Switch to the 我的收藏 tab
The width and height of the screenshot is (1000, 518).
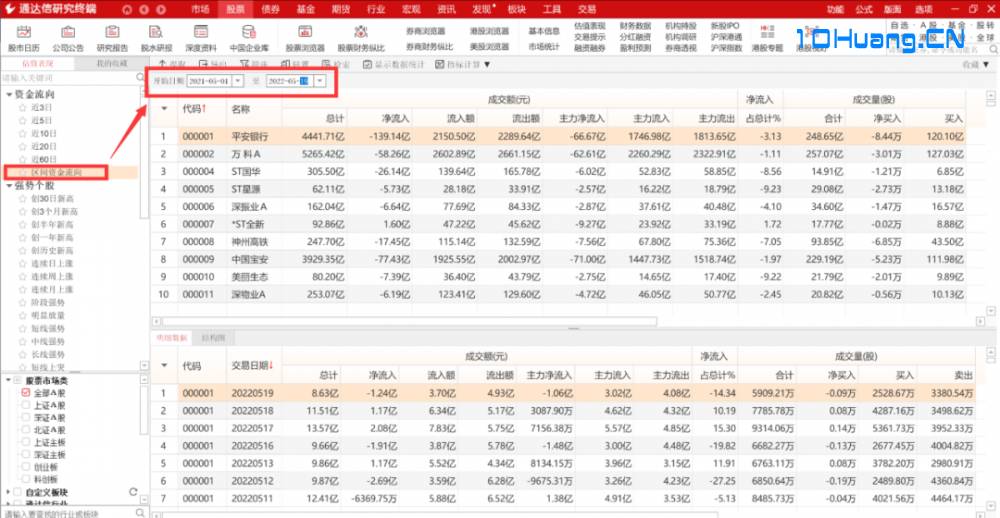tap(112, 63)
